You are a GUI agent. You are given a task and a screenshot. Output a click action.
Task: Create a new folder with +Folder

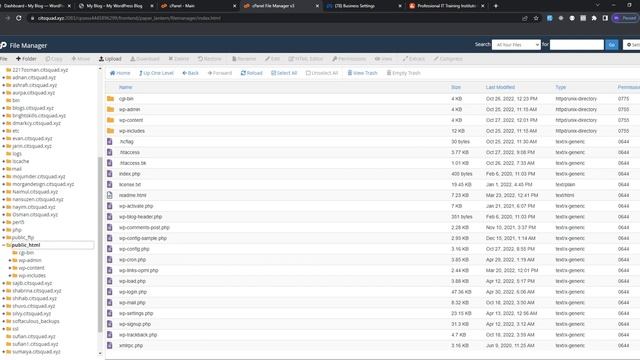26,59
